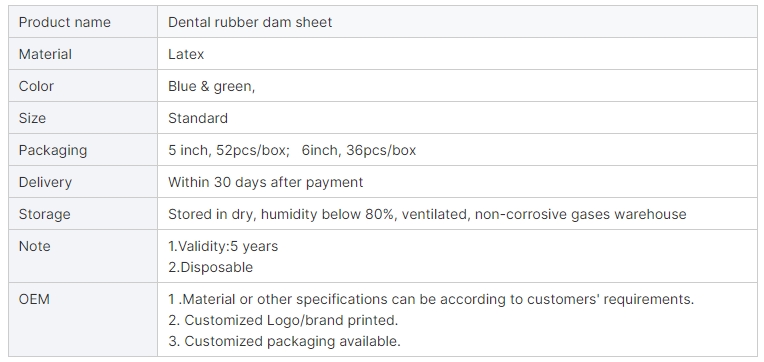Click the Size label cell

(83, 118)
